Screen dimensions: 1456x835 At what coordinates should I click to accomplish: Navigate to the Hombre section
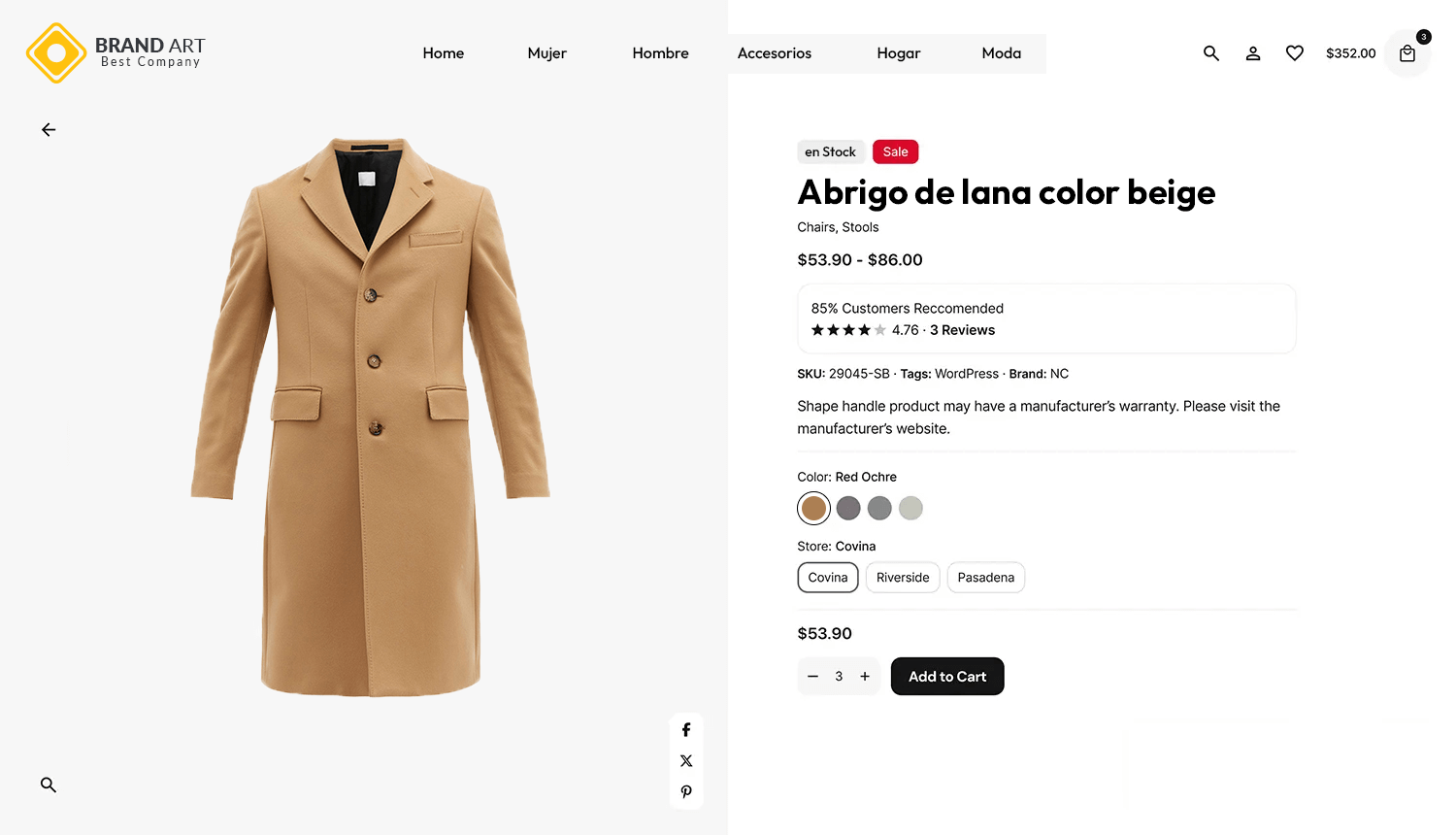tap(660, 53)
